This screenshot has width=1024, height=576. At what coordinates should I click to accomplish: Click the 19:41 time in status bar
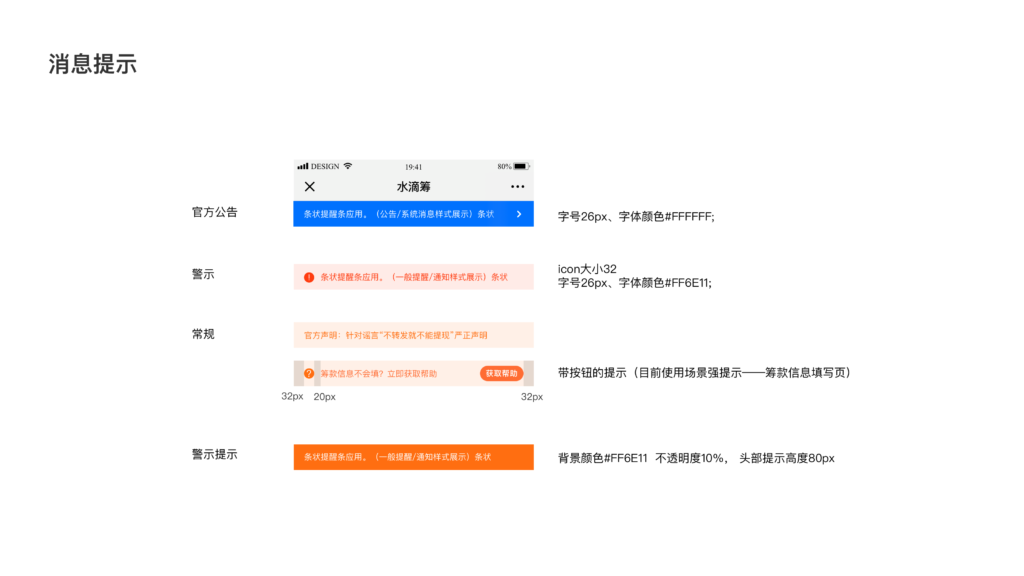click(413, 166)
